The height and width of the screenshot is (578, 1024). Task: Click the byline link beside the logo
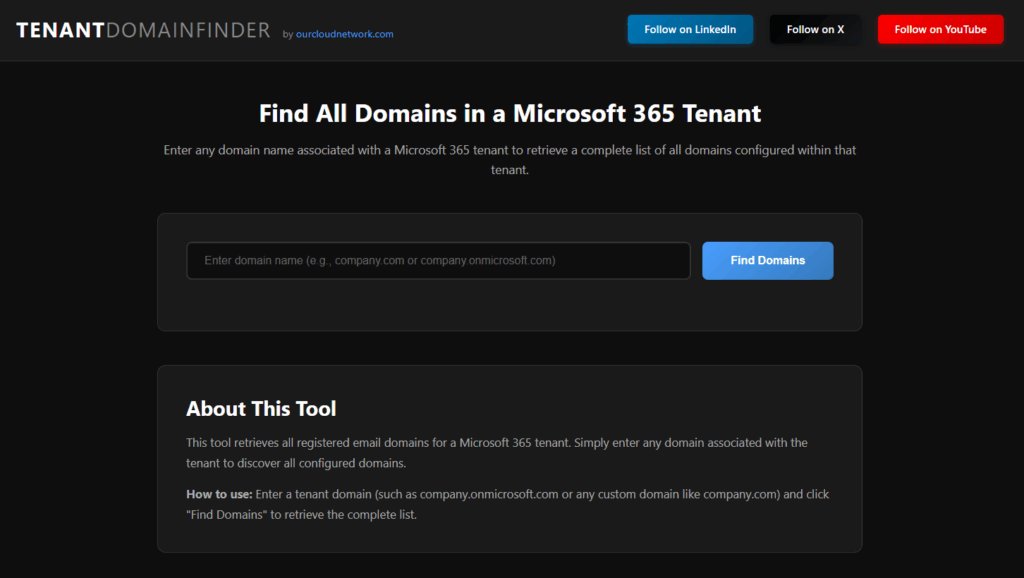click(x=345, y=33)
